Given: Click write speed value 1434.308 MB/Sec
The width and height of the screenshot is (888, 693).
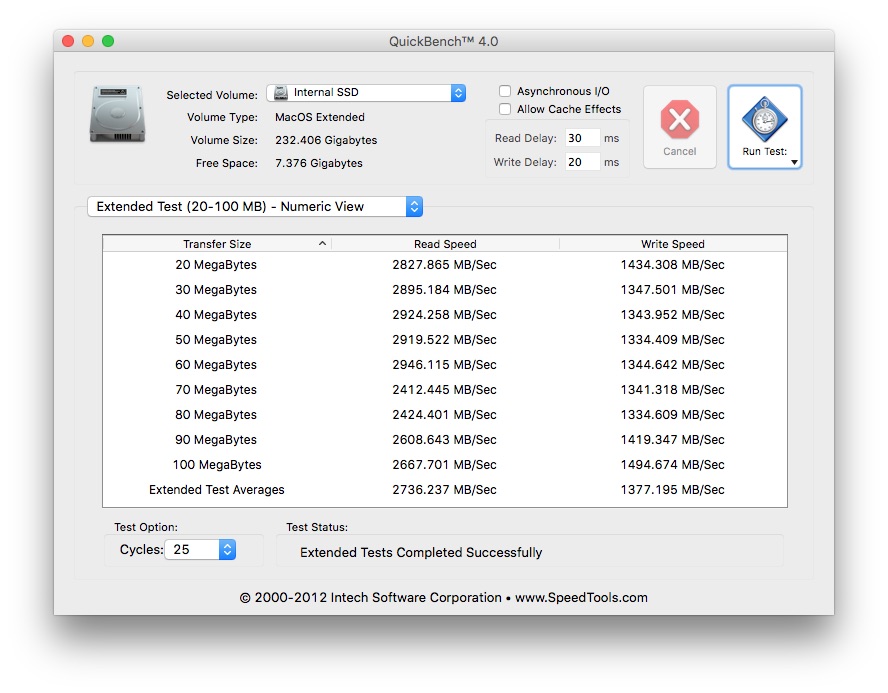Looking at the screenshot, I should click(x=673, y=265).
